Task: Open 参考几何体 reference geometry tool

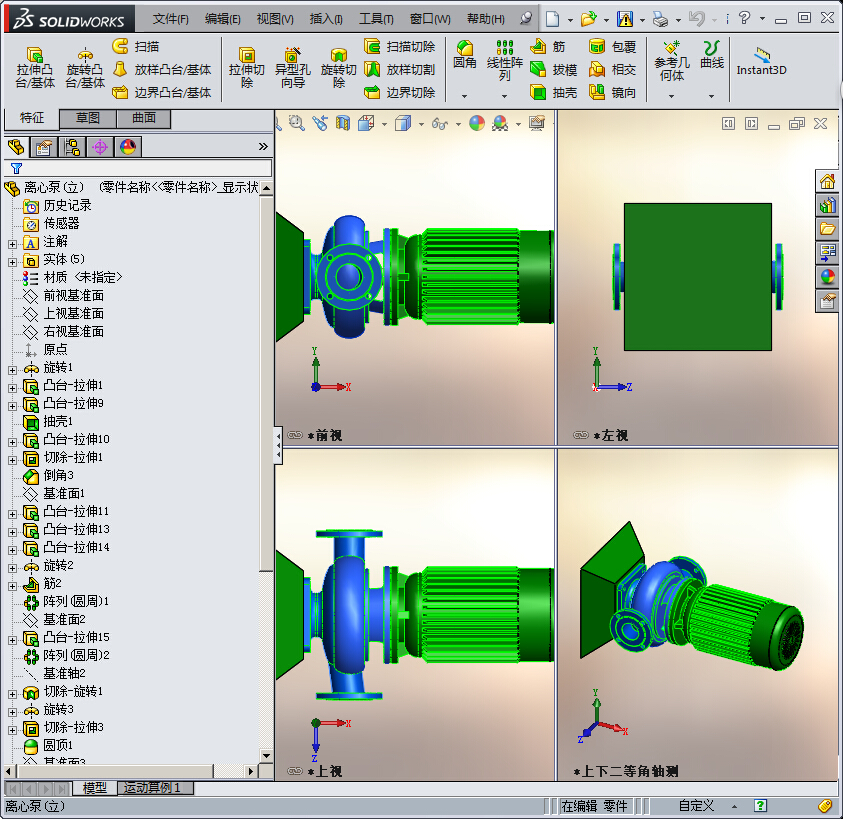Action: point(671,61)
